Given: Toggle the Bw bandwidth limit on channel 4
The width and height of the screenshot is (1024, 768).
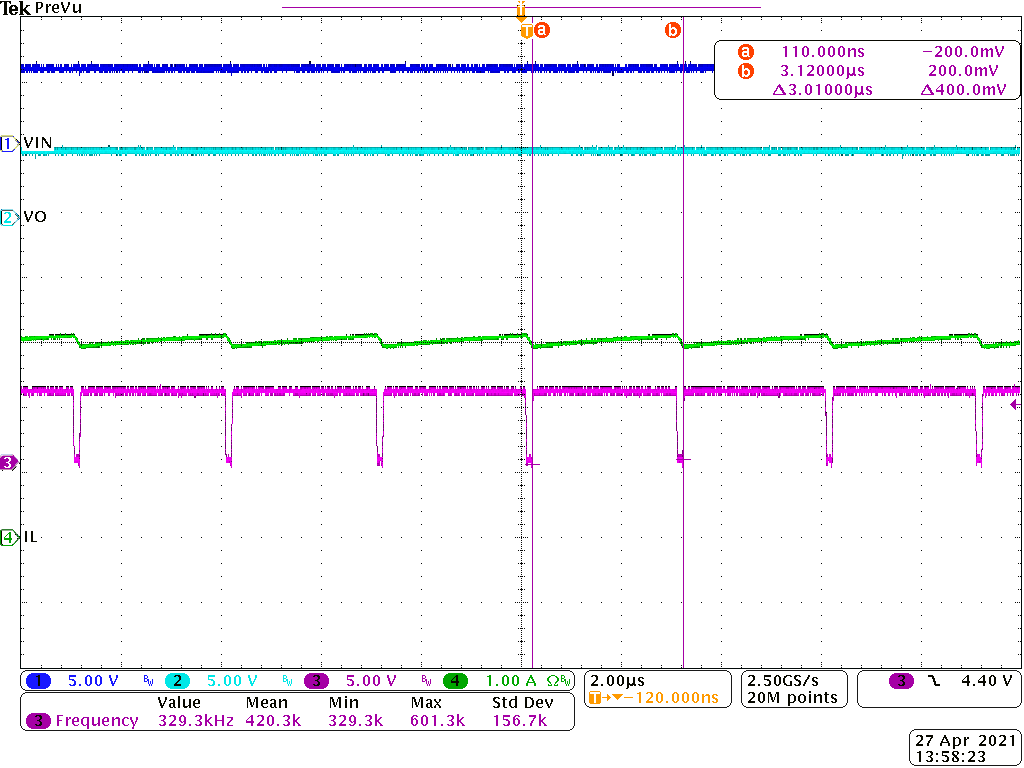Looking at the screenshot, I should pos(563,680).
